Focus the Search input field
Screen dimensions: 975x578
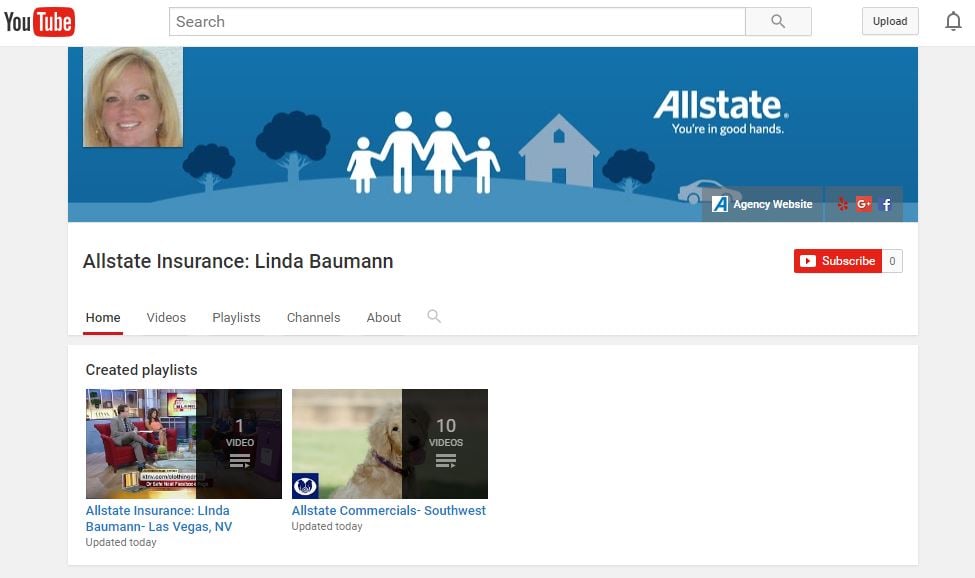coord(457,22)
